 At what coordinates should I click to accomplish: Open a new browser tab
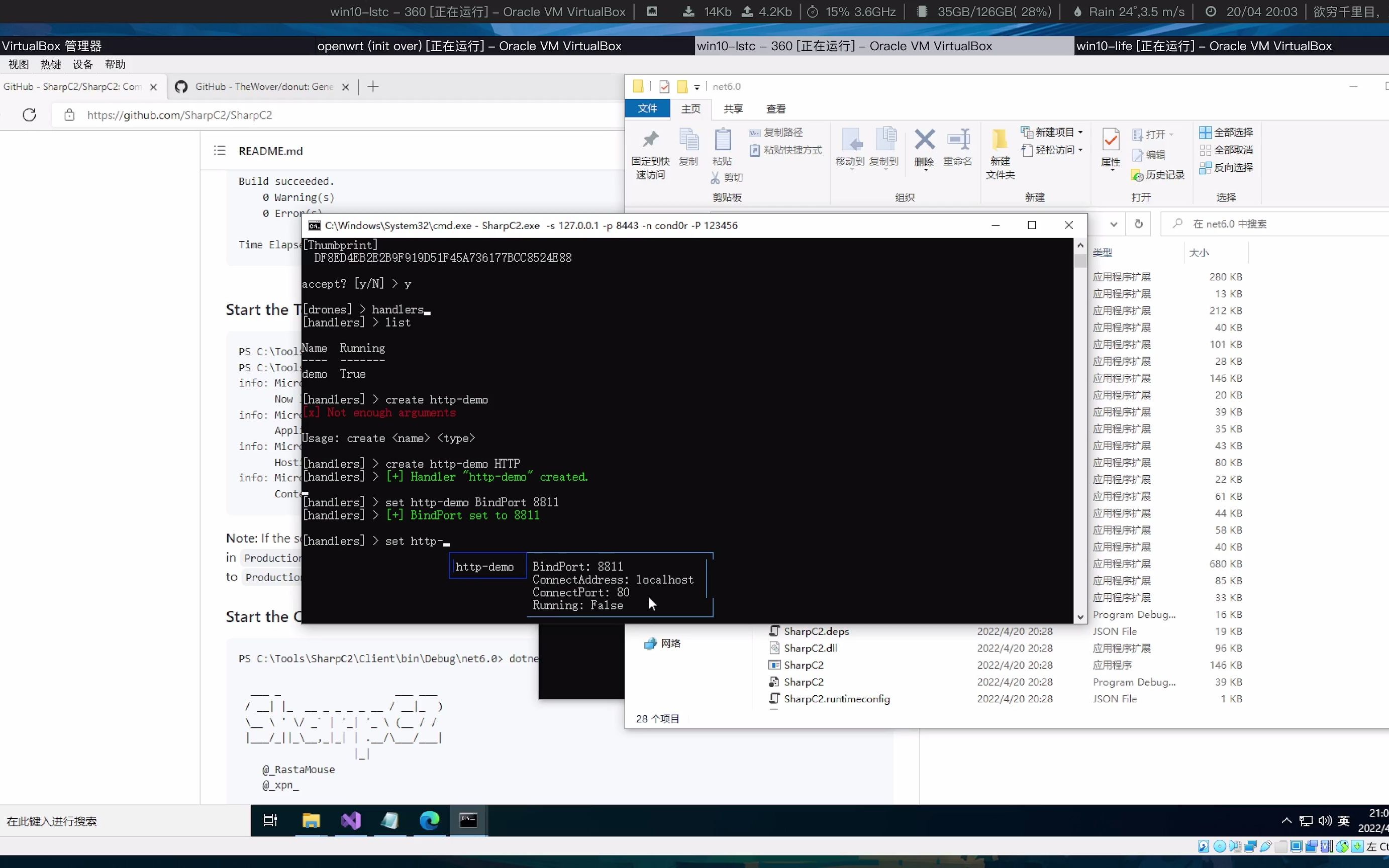point(373,87)
